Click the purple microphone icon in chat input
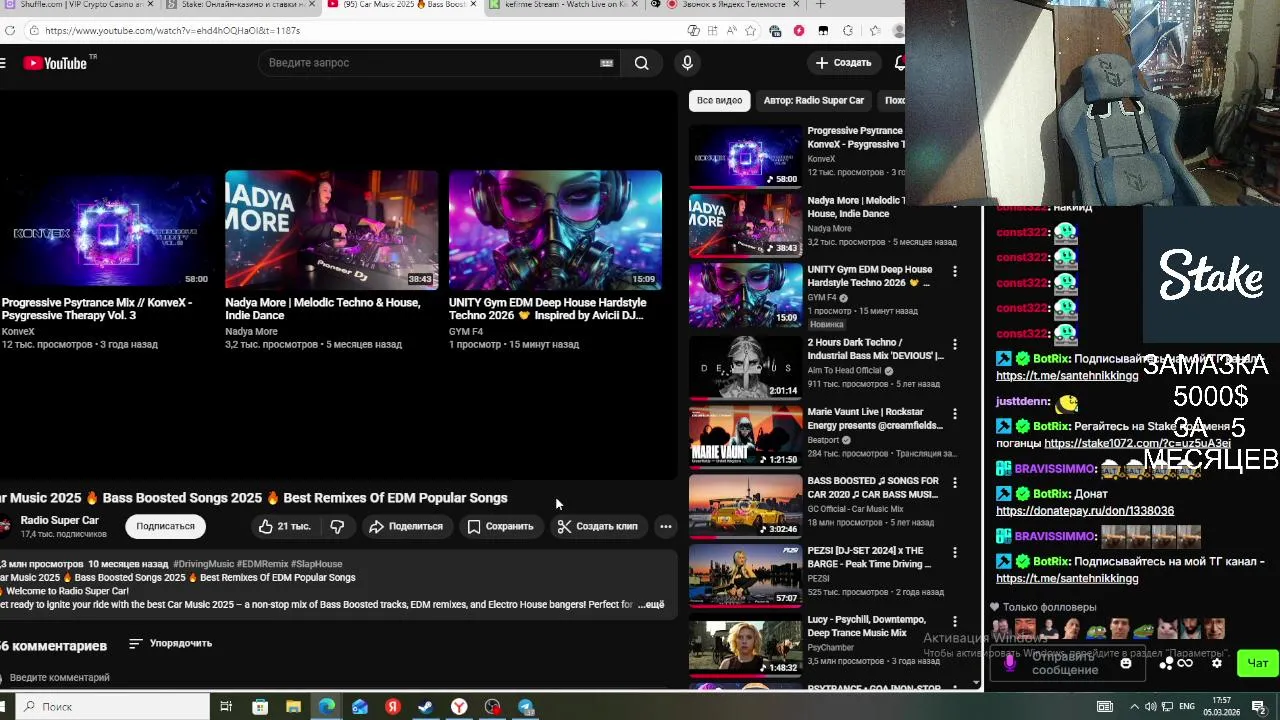The height and width of the screenshot is (720, 1280). point(1009,662)
